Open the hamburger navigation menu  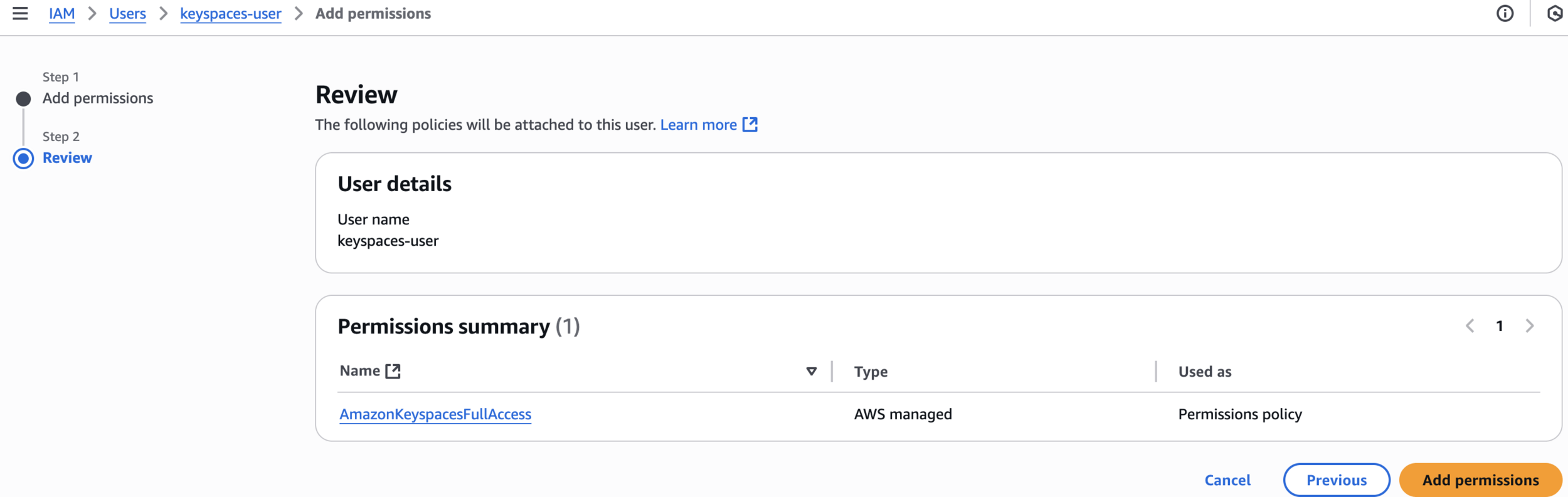point(20,13)
